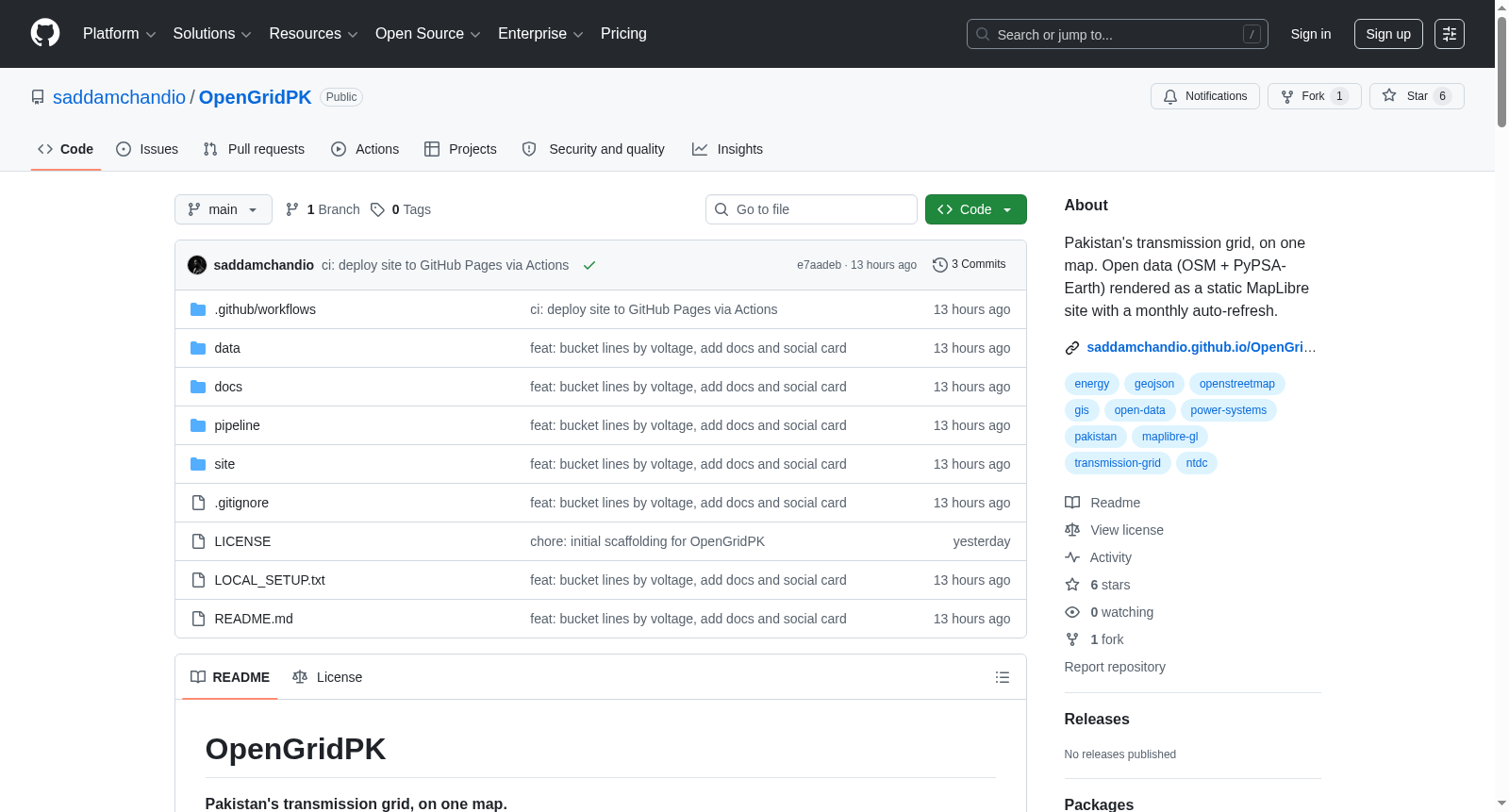Click the green check commit status icon
Viewport: 1509px width, 812px height.
pyautogui.click(x=589, y=265)
